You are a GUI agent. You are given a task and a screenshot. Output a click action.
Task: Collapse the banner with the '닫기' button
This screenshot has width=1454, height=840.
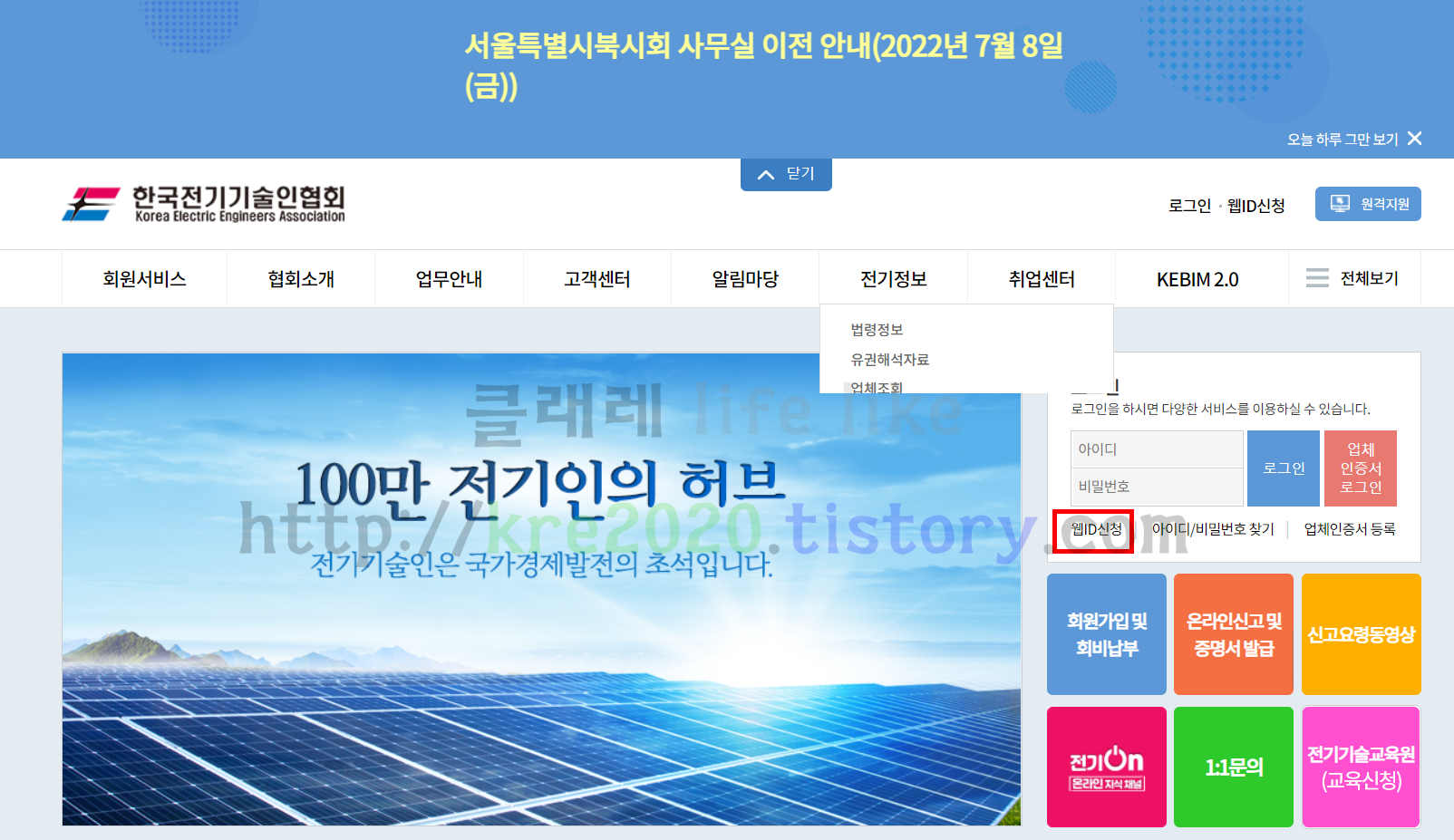[786, 174]
